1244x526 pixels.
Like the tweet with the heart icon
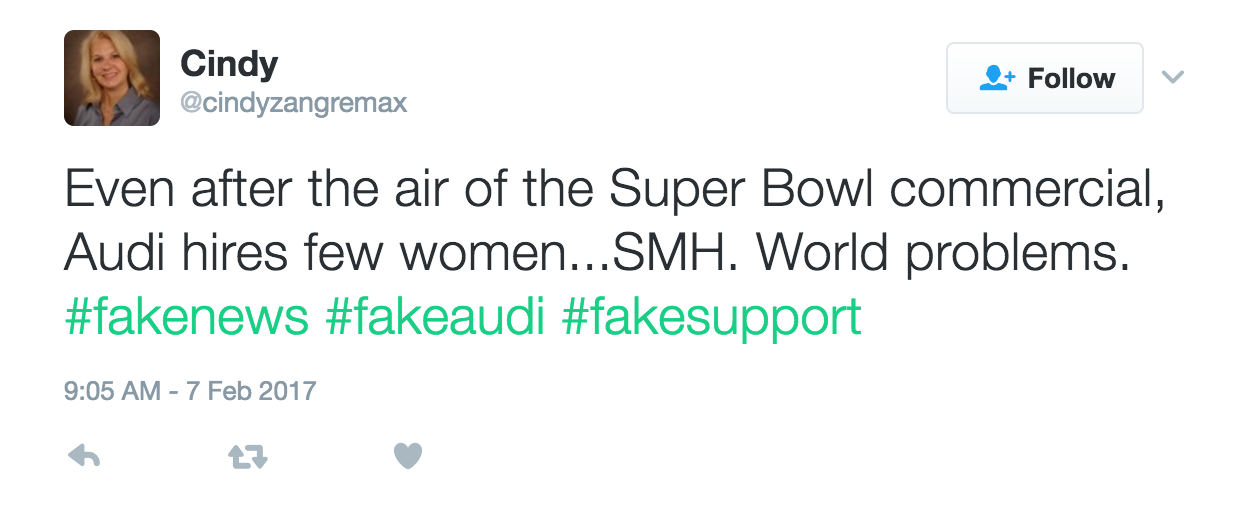tap(408, 457)
